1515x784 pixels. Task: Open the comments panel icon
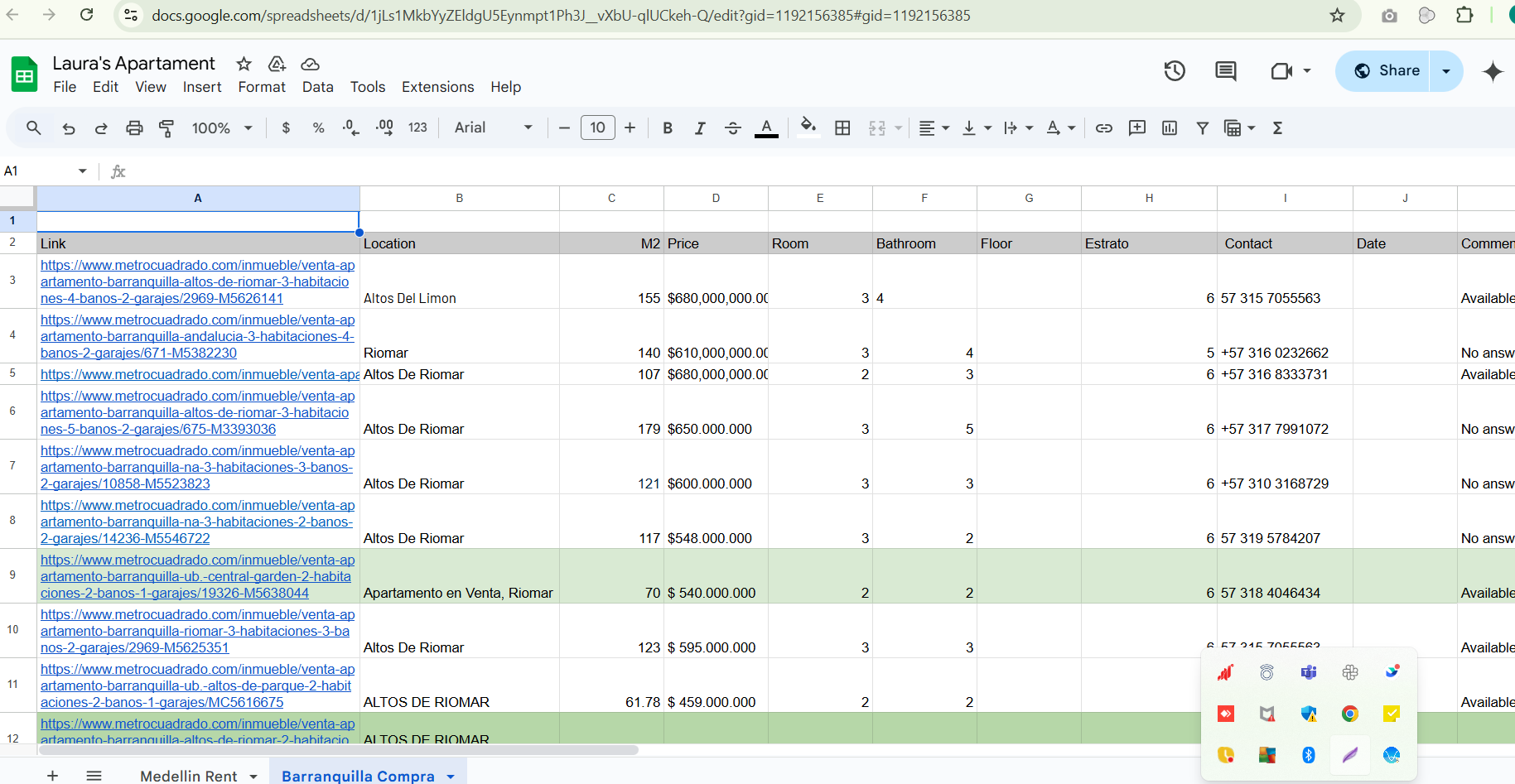(x=1225, y=71)
